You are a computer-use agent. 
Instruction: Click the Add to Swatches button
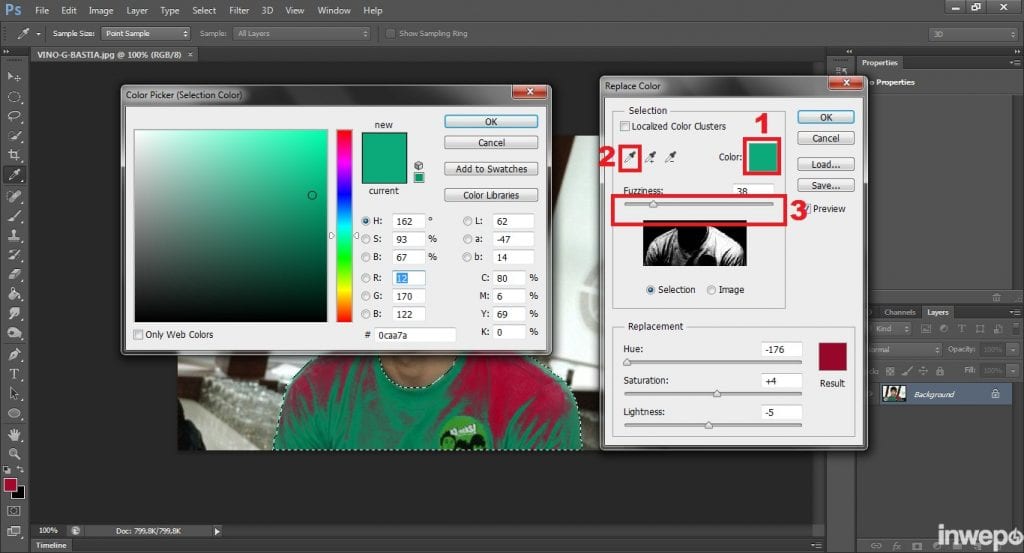point(491,169)
